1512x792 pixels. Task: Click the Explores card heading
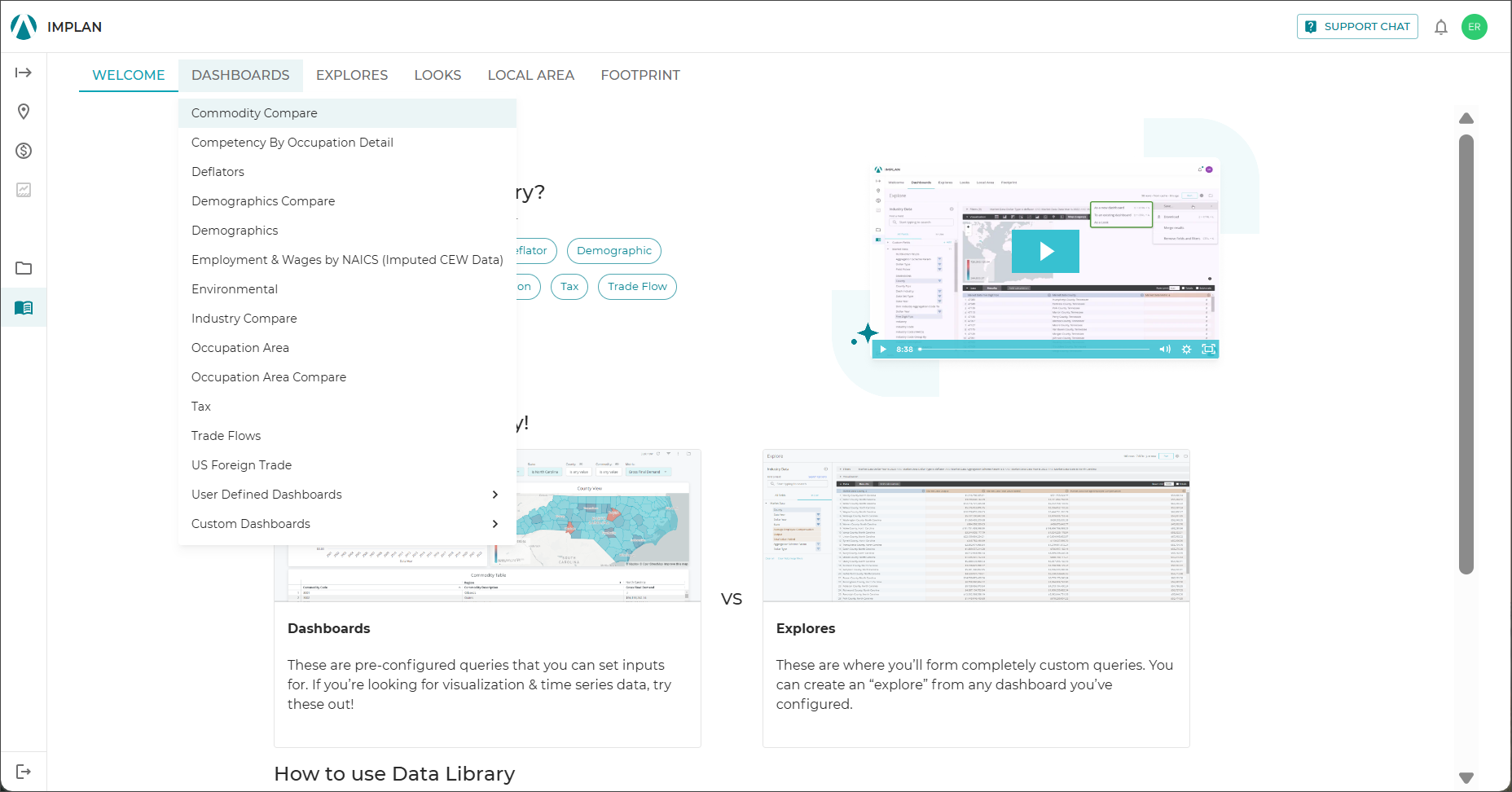click(806, 628)
